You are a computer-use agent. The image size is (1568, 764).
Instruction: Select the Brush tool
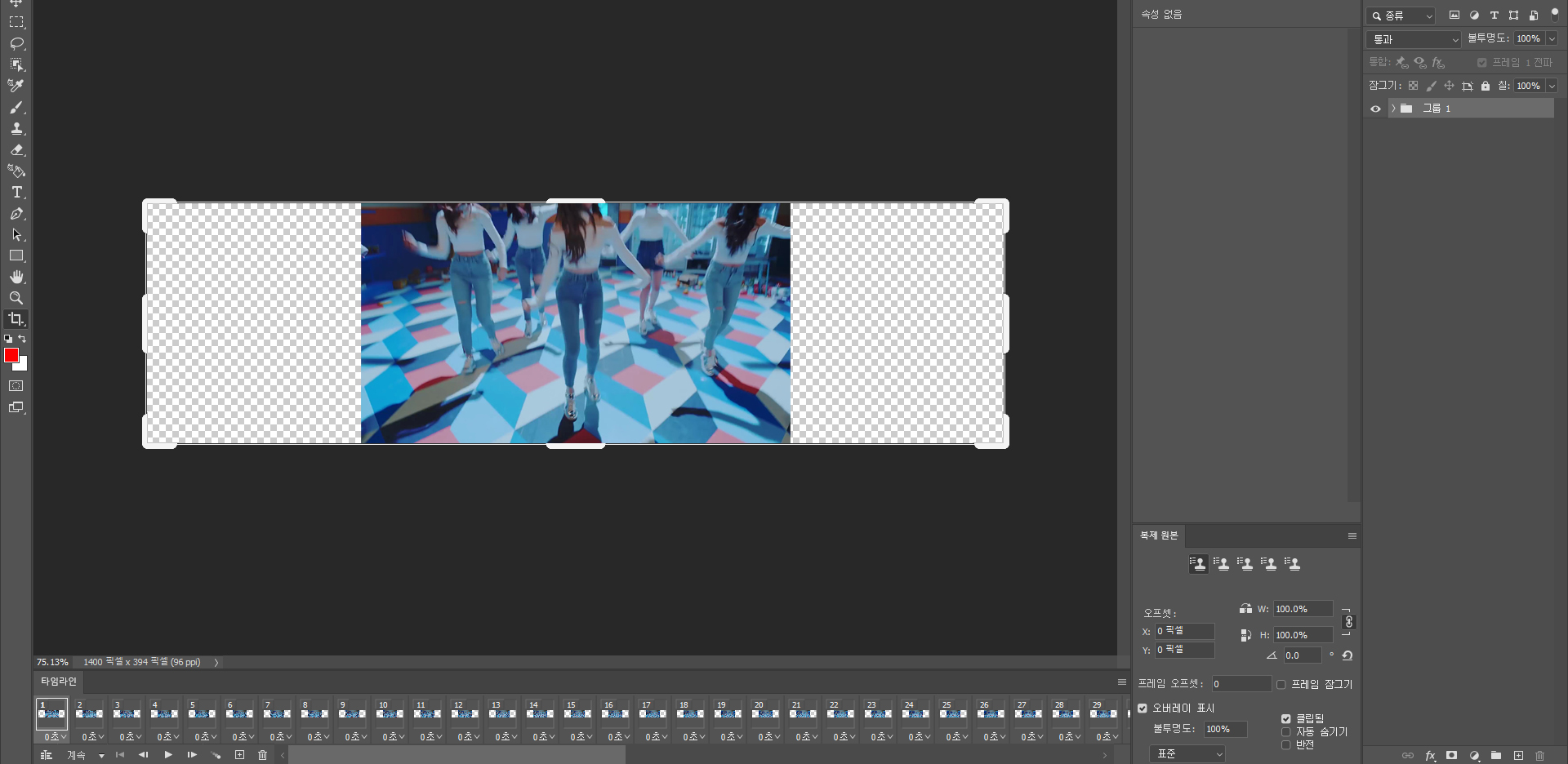click(16, 107)
